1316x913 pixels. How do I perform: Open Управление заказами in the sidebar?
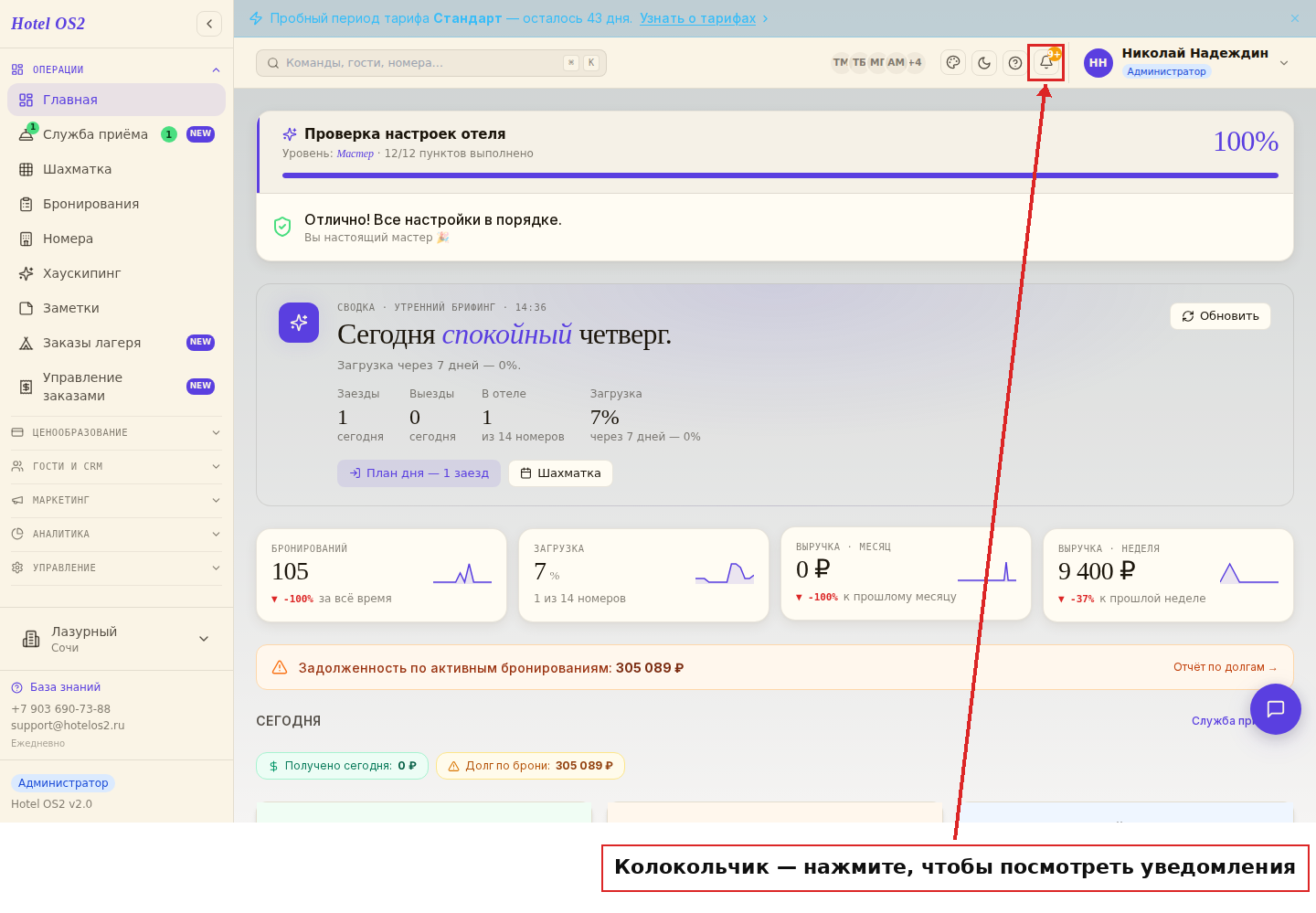(x=116, y=387)
